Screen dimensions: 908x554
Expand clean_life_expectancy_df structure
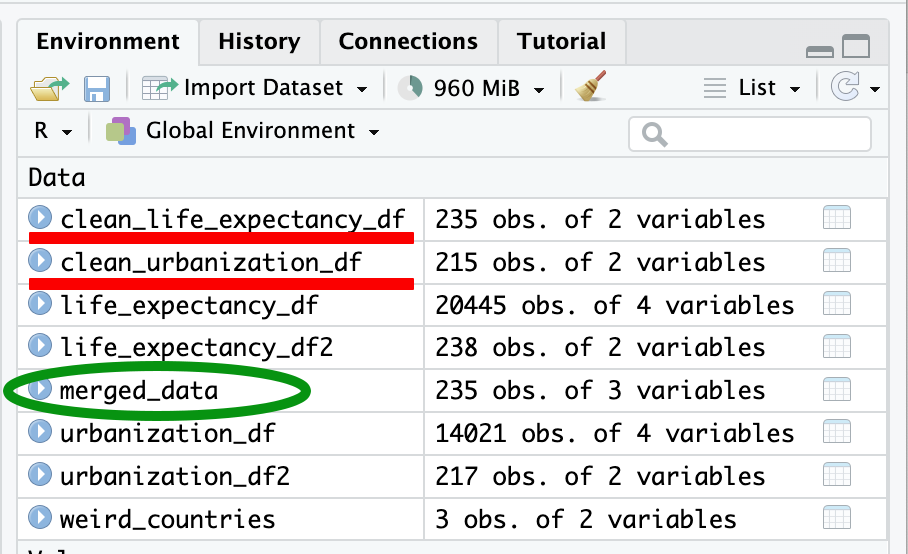[x=40, y=218]
